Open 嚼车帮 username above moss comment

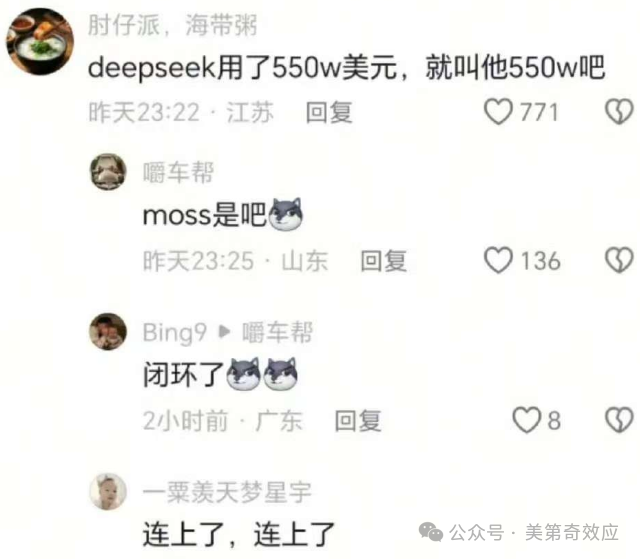[178, 172]
